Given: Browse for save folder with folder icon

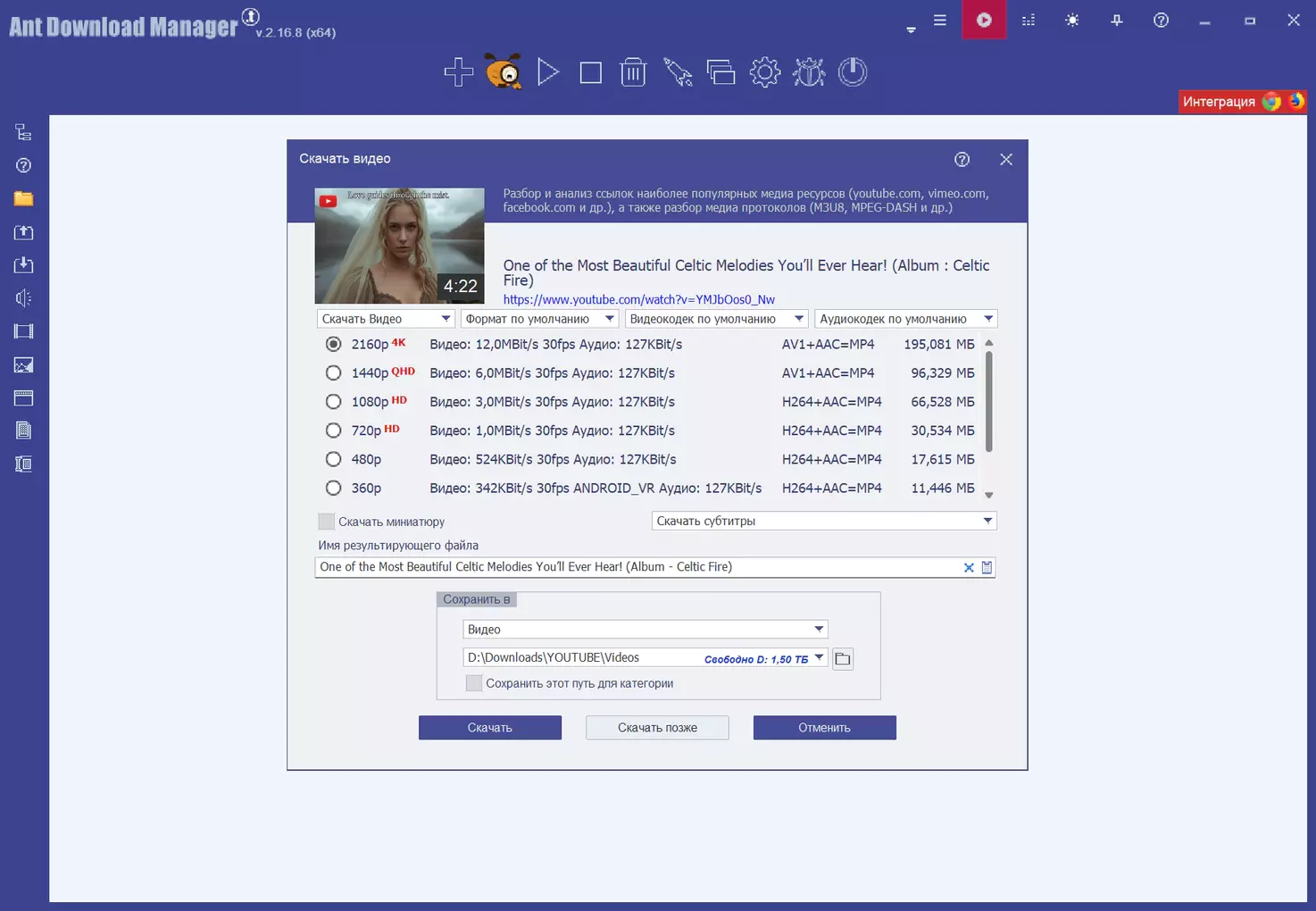Looking at the screenshot, I should pyautogui.click(x=842, y=659).
